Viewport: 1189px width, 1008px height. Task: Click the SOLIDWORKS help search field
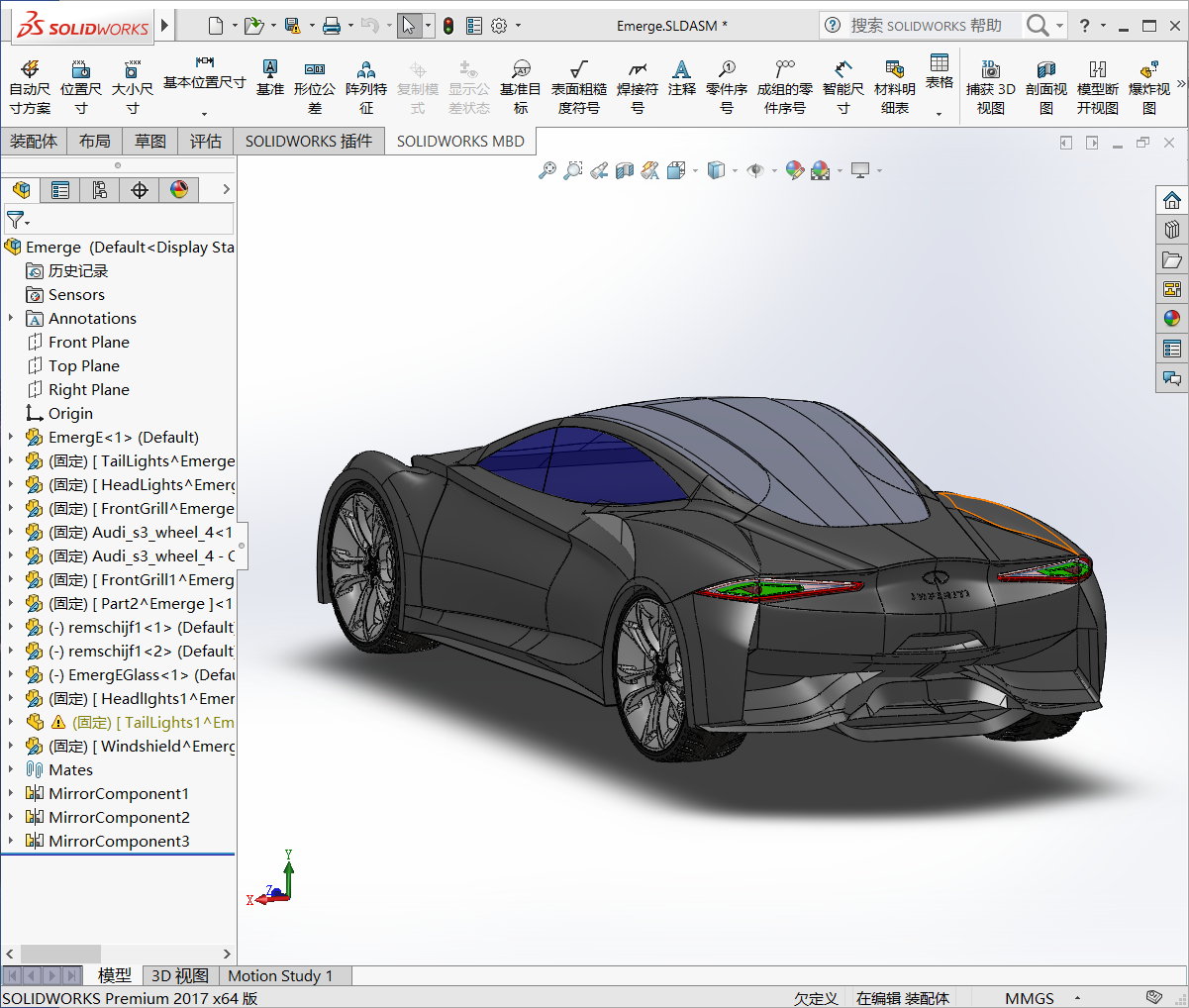click(926, 26)
